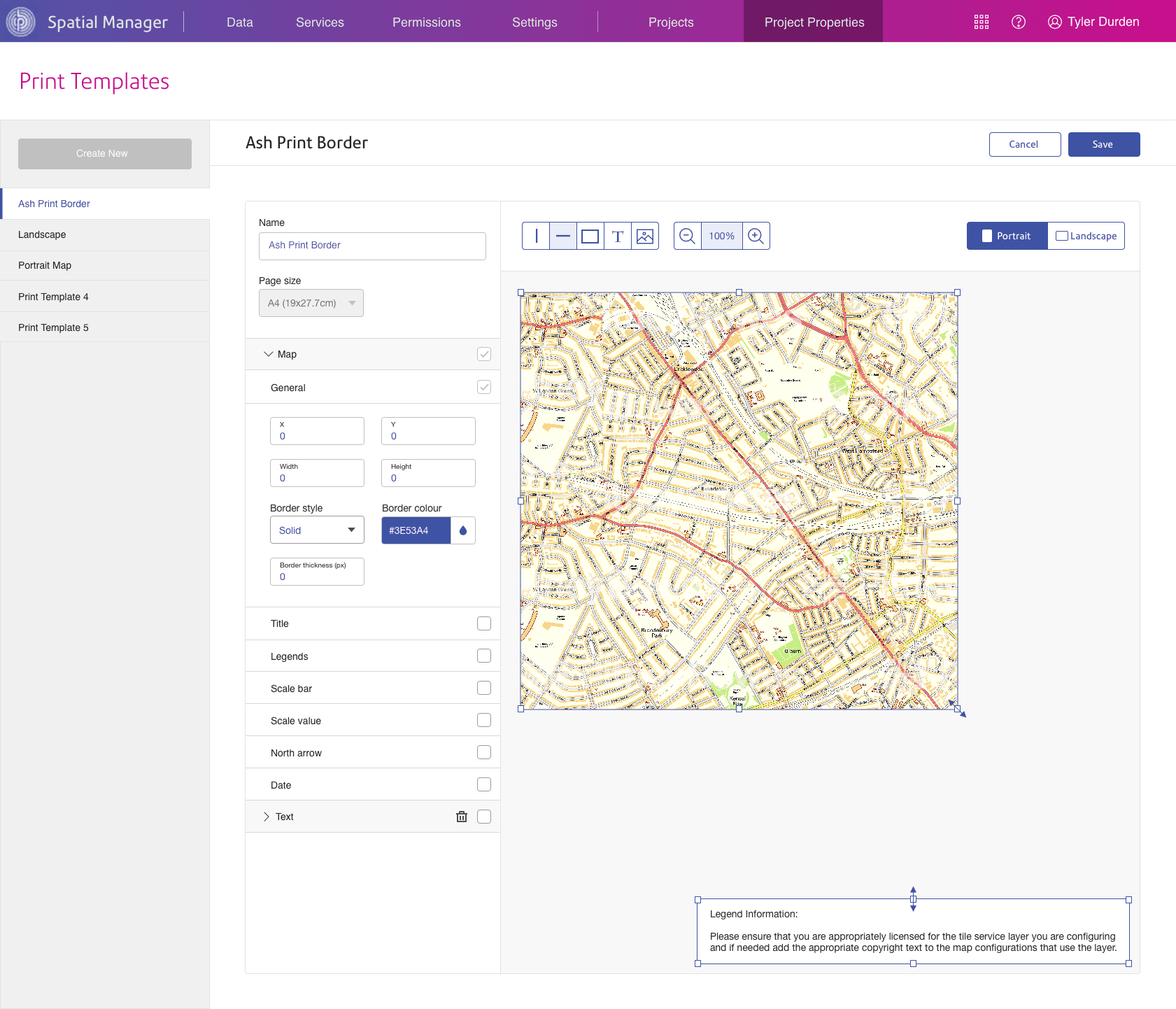Click the Spatial Manager logo icon
Screen dimensions: 1176x1009
(21, 22)
